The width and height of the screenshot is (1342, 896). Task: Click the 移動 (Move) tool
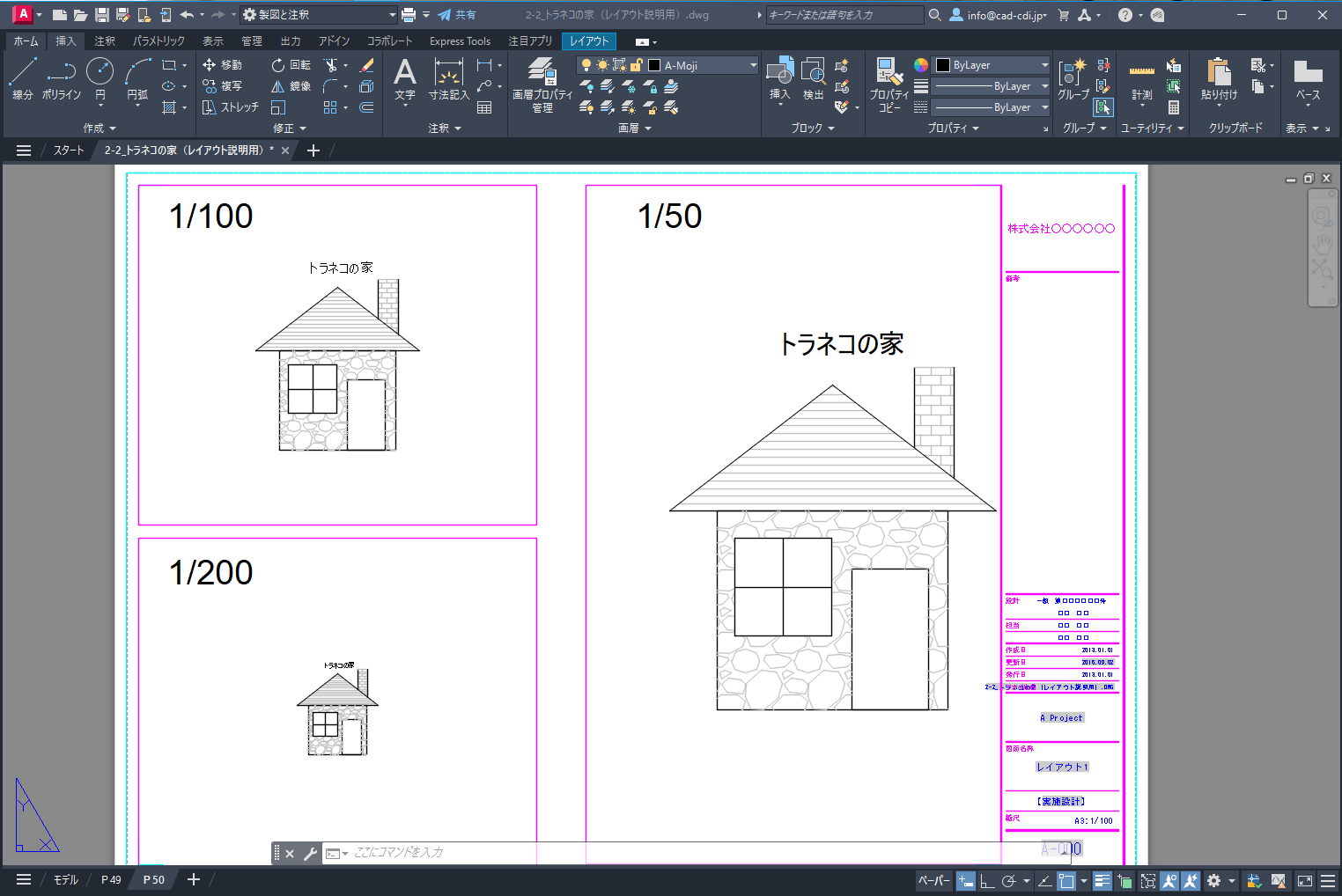coord(222,65)
